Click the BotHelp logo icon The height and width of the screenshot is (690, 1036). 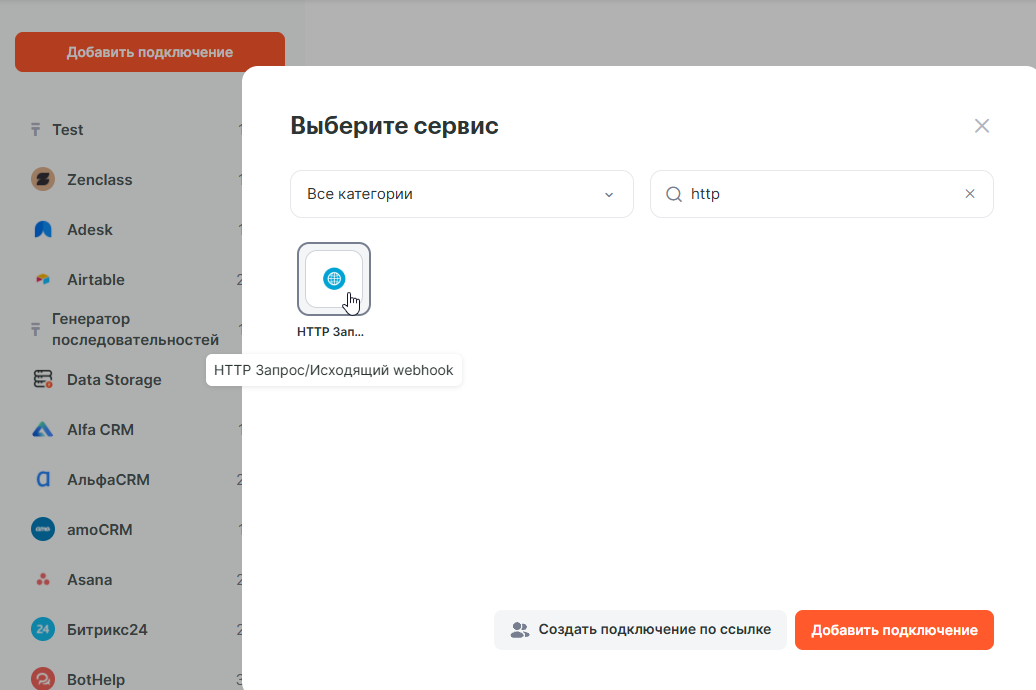pyautogui.click(x=43, y=679)
